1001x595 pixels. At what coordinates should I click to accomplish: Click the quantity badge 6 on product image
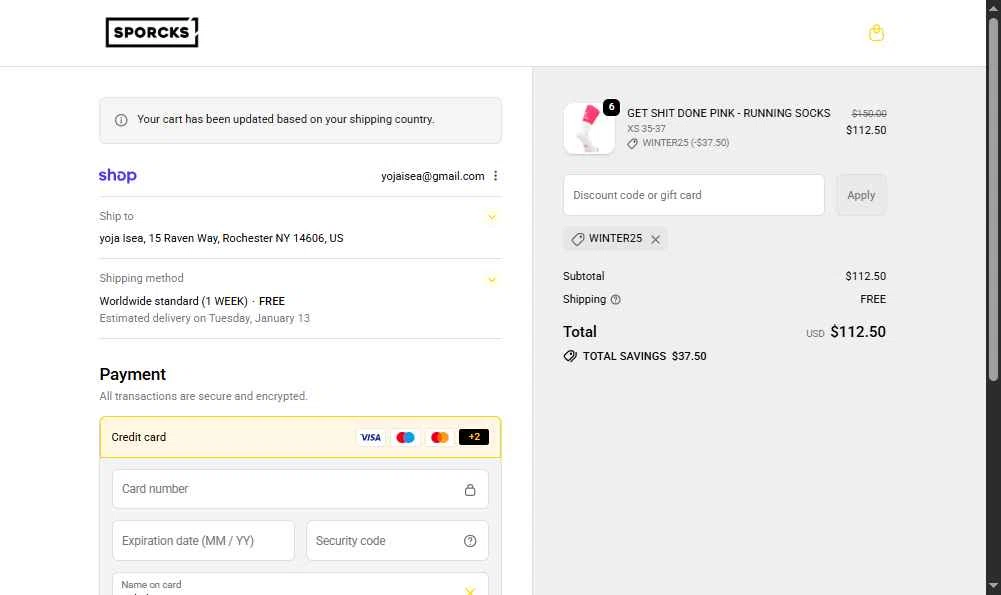(x=611, y=107)
